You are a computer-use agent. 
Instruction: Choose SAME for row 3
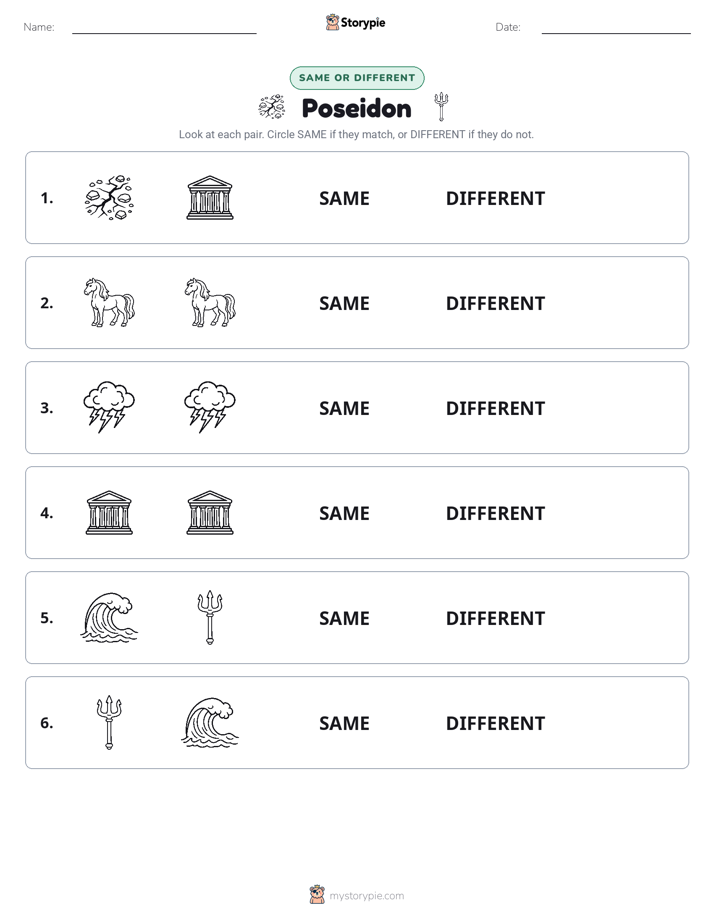pos(344,408)
